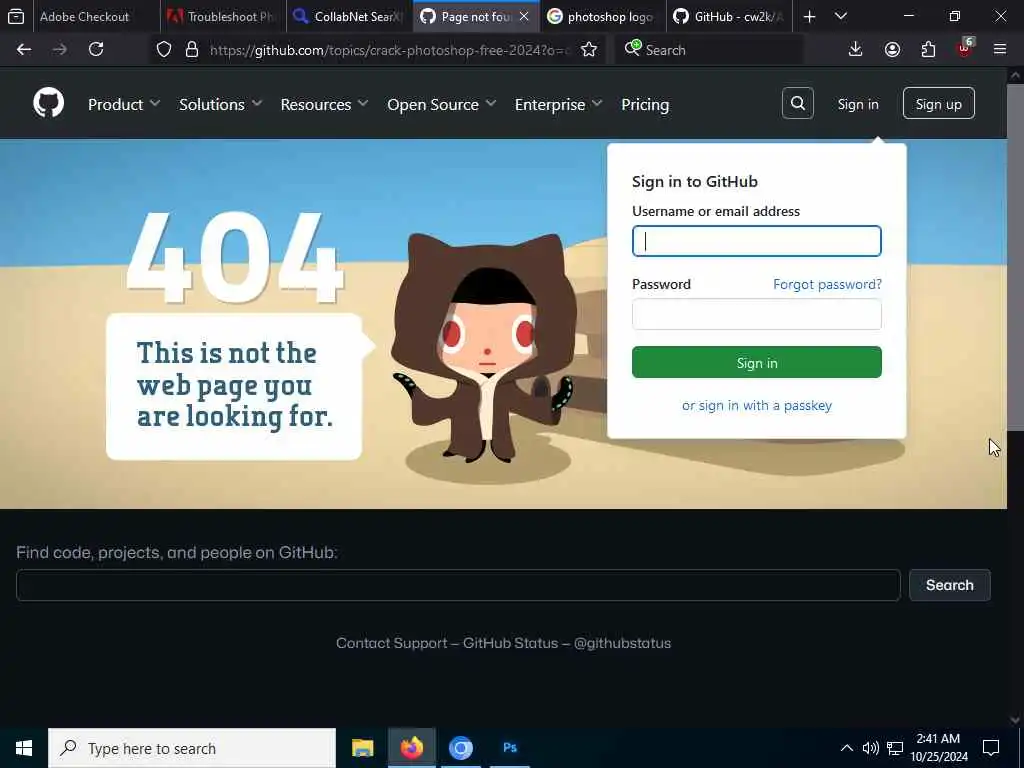Viewport: 1024px width, 768px height.
Task: Go back with the browser back arrow
Action: (24, 50)
